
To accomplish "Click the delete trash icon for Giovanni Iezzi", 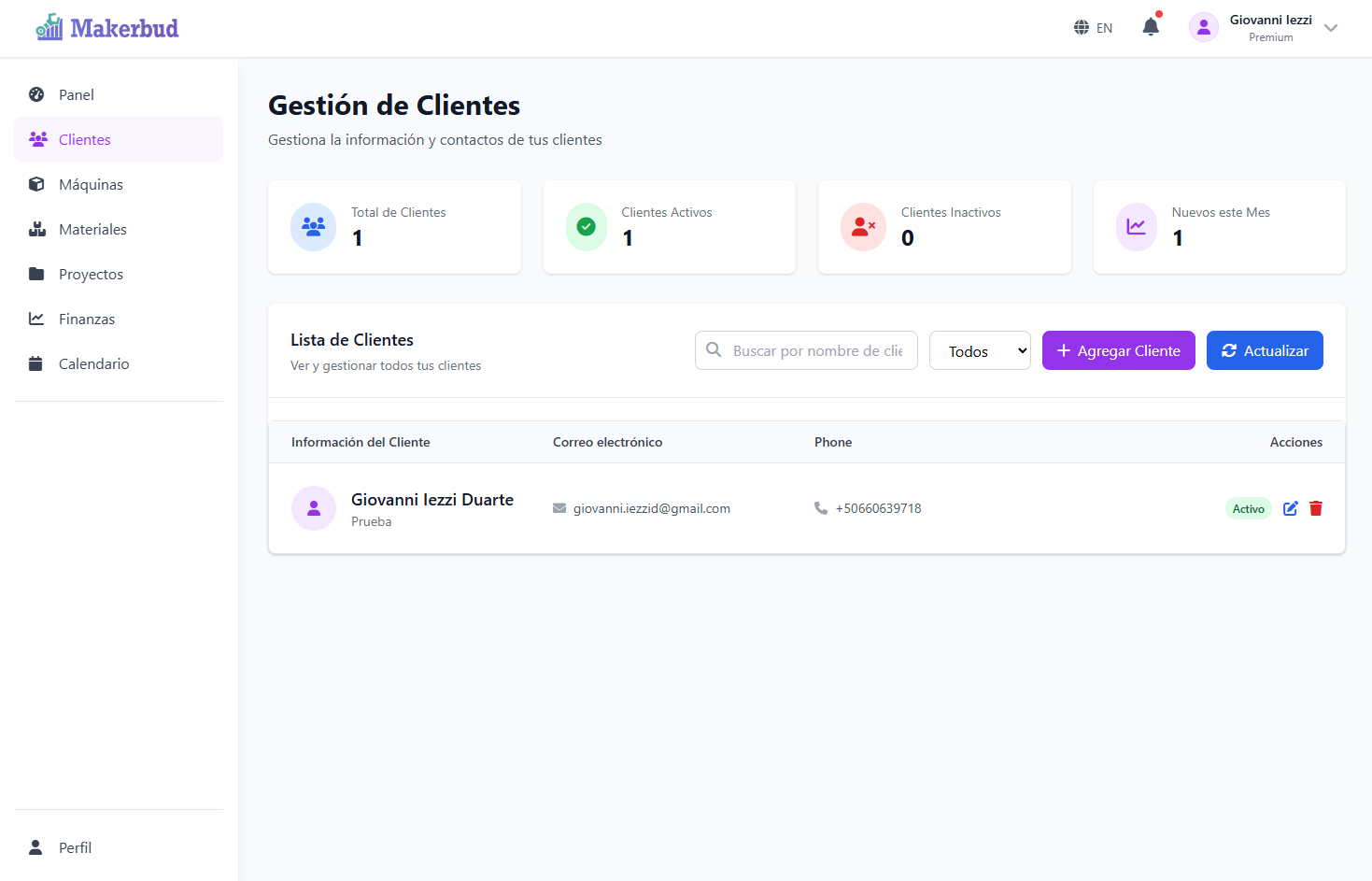I will coord(1315,508).
